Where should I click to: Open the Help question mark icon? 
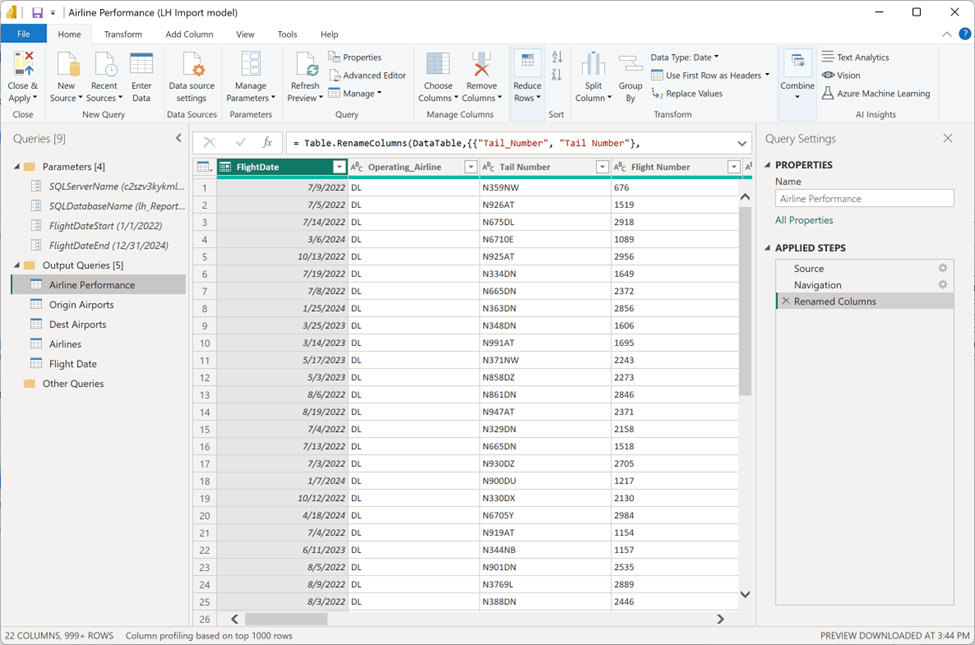965,34
